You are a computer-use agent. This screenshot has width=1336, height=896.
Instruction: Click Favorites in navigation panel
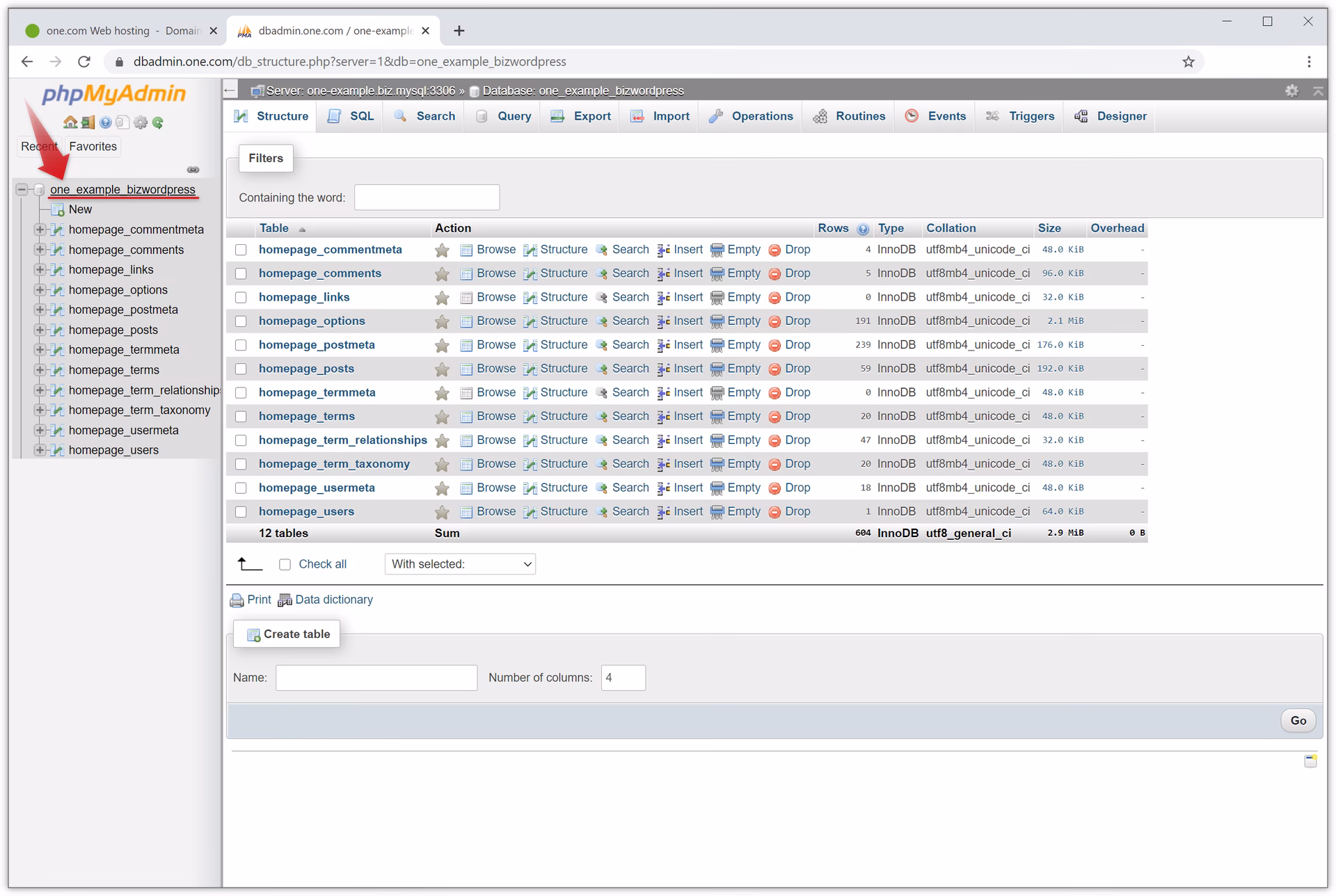coord(93,147)
